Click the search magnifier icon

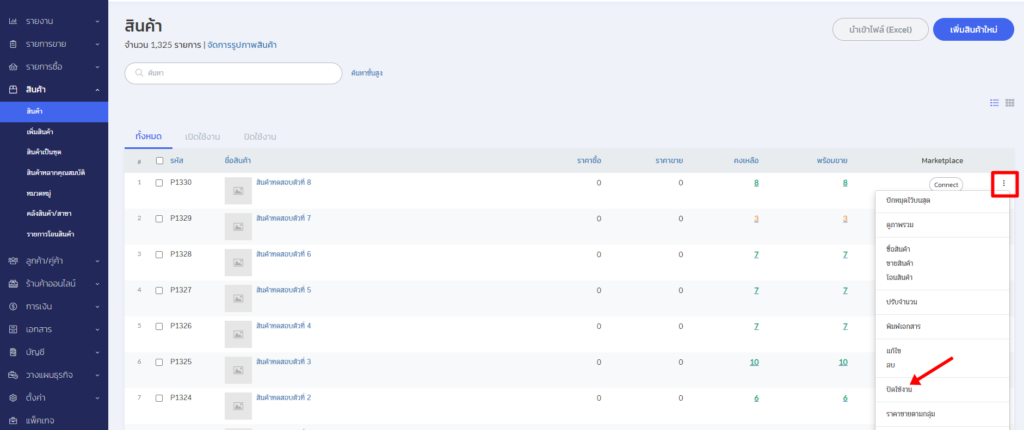[137, 73]
